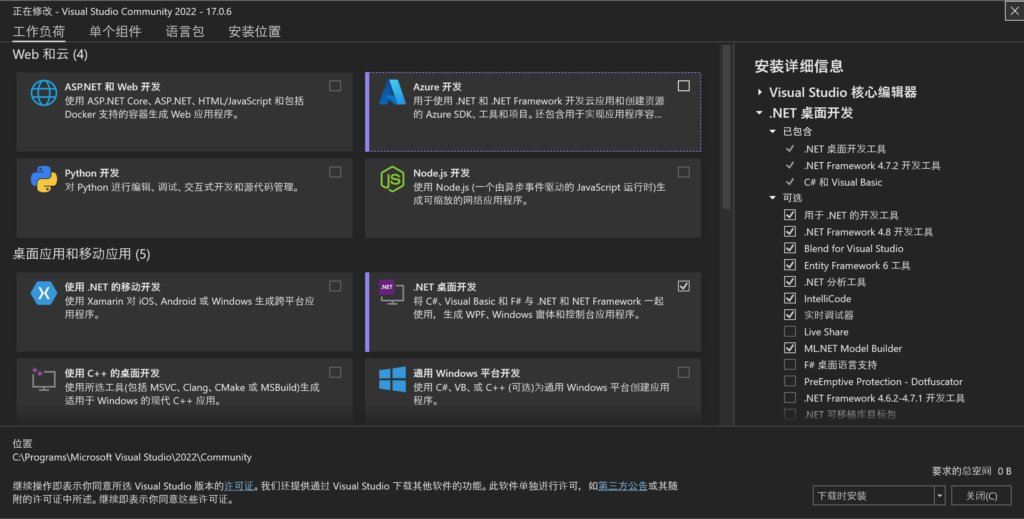Switch to the 单个组件 tab

(x=115, y=32)
